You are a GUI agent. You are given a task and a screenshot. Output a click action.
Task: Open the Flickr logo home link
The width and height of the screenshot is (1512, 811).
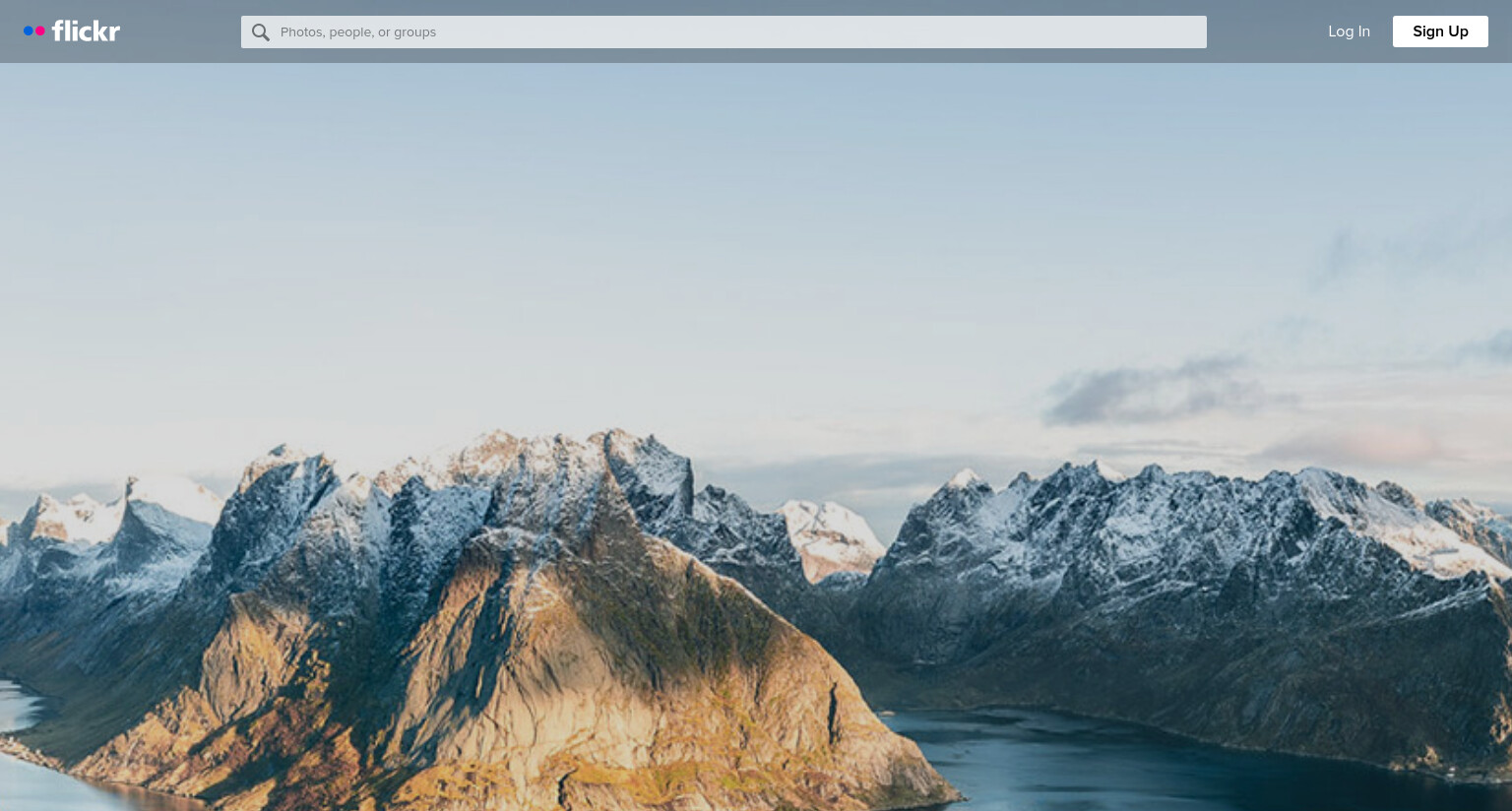click(x=72, y=31)
